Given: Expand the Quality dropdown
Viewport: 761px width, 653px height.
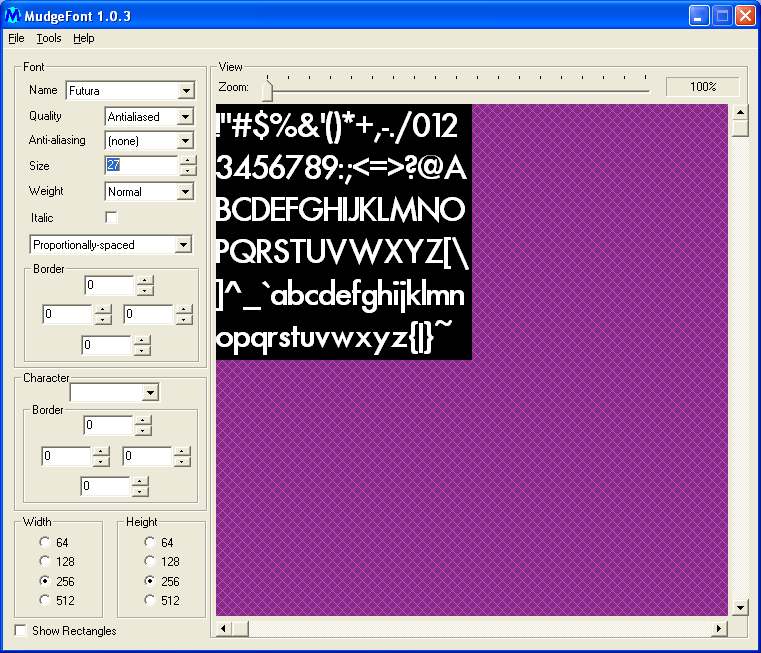Looking at the screenshot, I should (x=184, y=117).
